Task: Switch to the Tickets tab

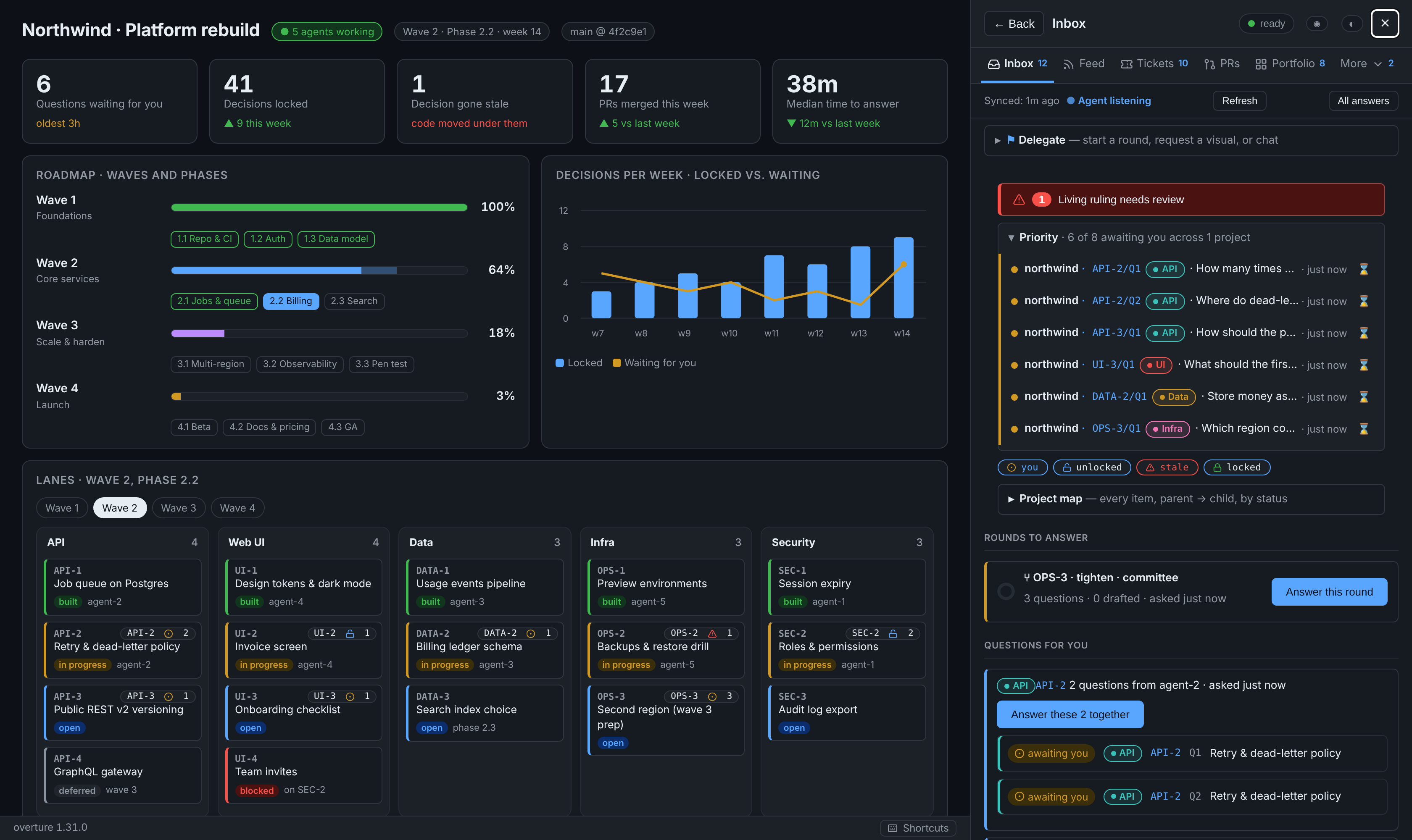Action: coord(1154,64)
